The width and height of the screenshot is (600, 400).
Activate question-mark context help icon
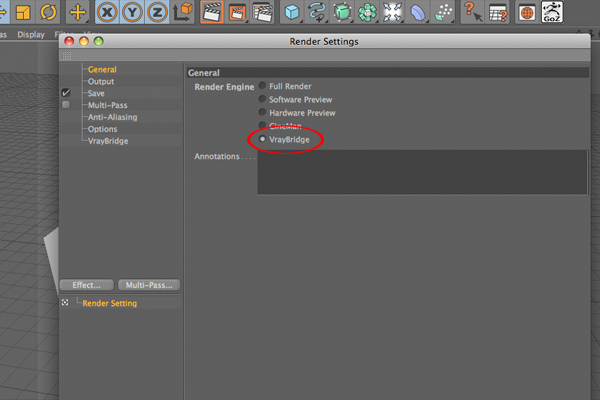(472, 12)
